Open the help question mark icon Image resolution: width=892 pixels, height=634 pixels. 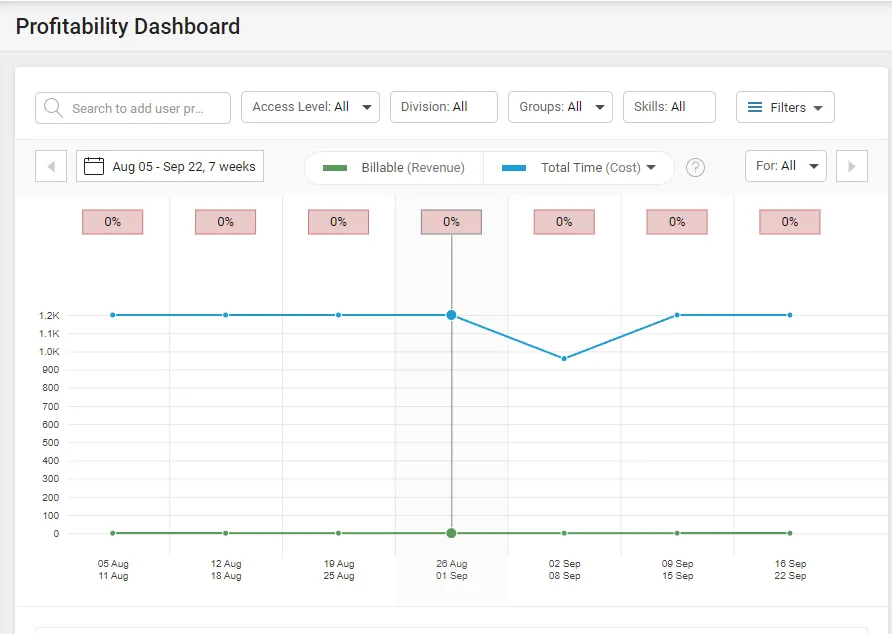pos(696,168)
